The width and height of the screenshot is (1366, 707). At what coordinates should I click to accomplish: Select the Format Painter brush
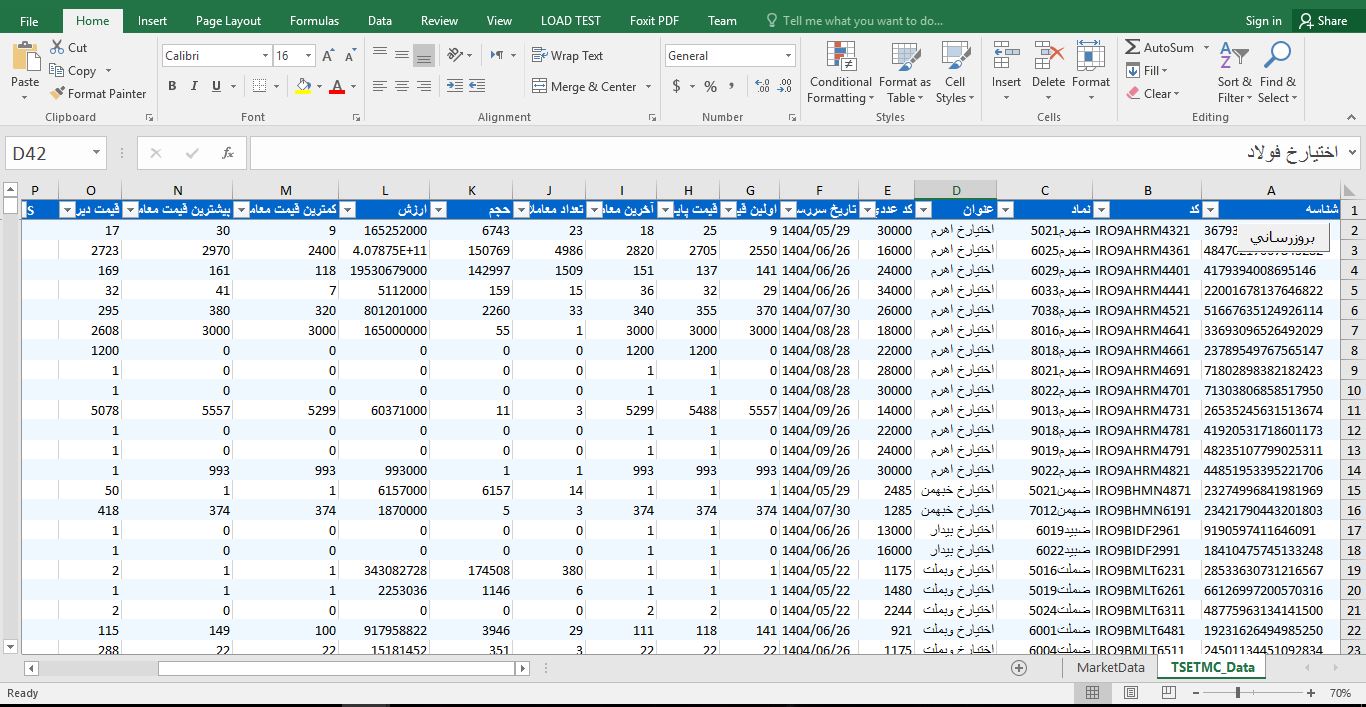coord(57,94)
